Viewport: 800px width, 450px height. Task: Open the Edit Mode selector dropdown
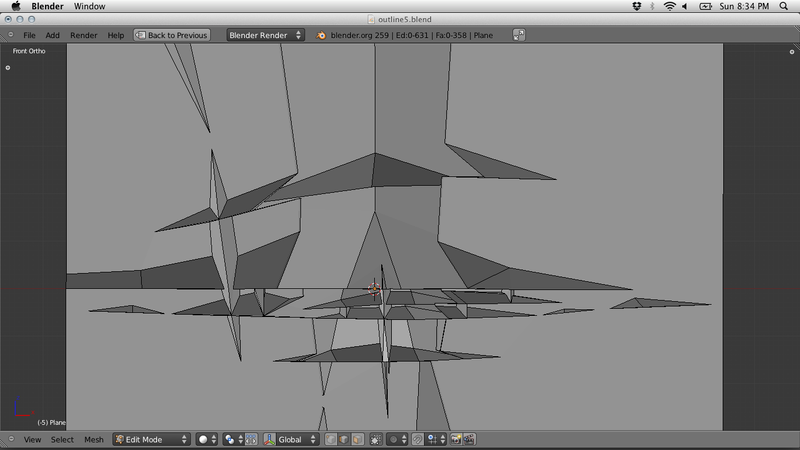152,439
